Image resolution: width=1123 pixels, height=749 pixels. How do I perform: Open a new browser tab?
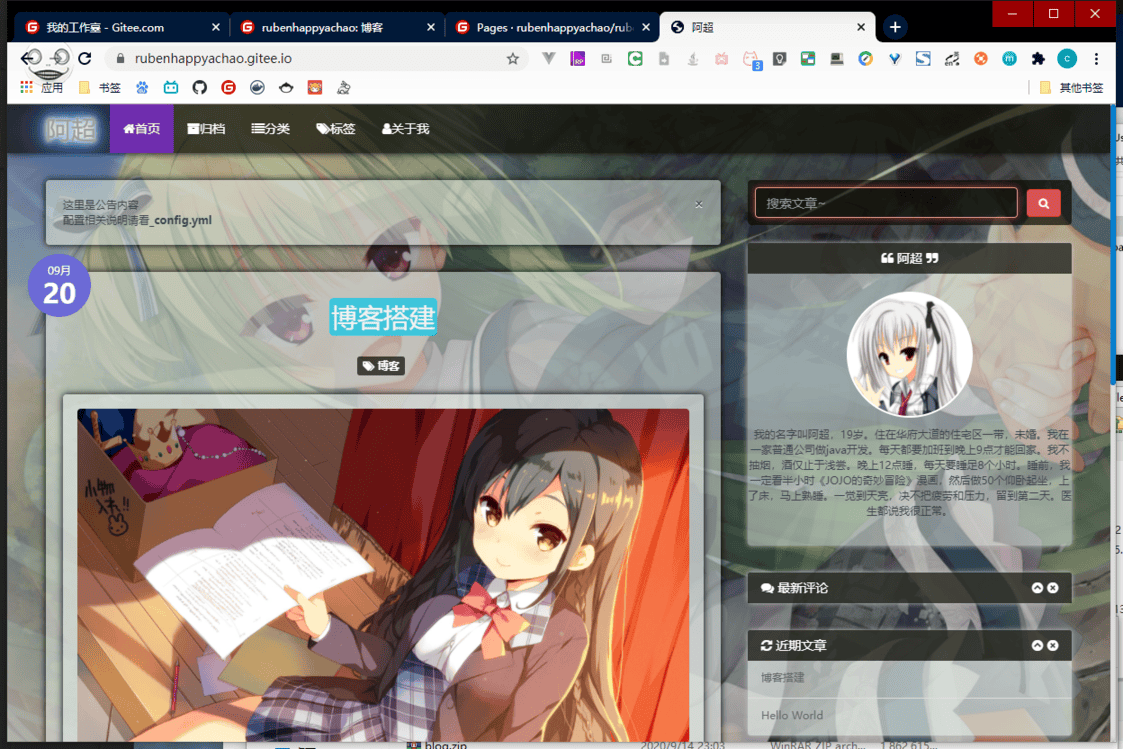(895, 27)
